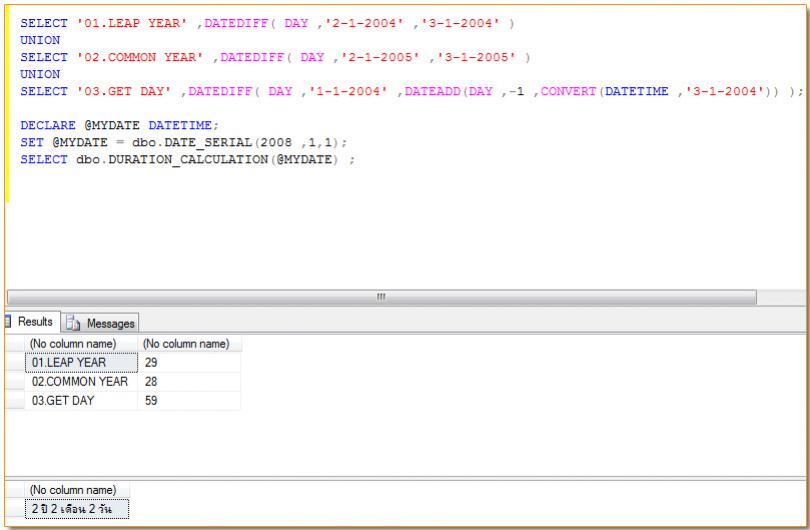Open the Messages tab
The image size is (810, 530).
tap(101, 323)
